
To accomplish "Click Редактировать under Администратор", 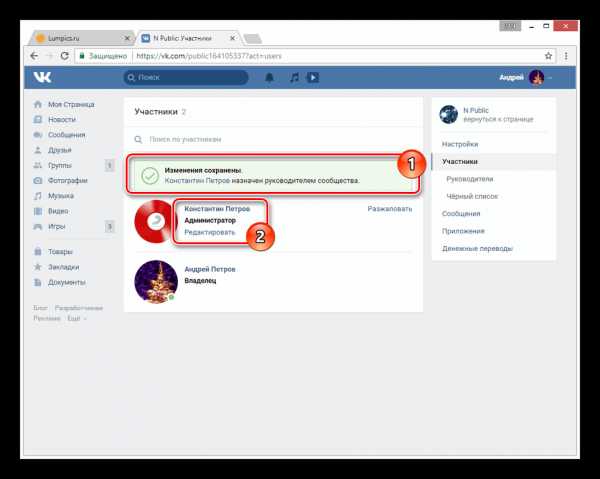I will 209,232.
